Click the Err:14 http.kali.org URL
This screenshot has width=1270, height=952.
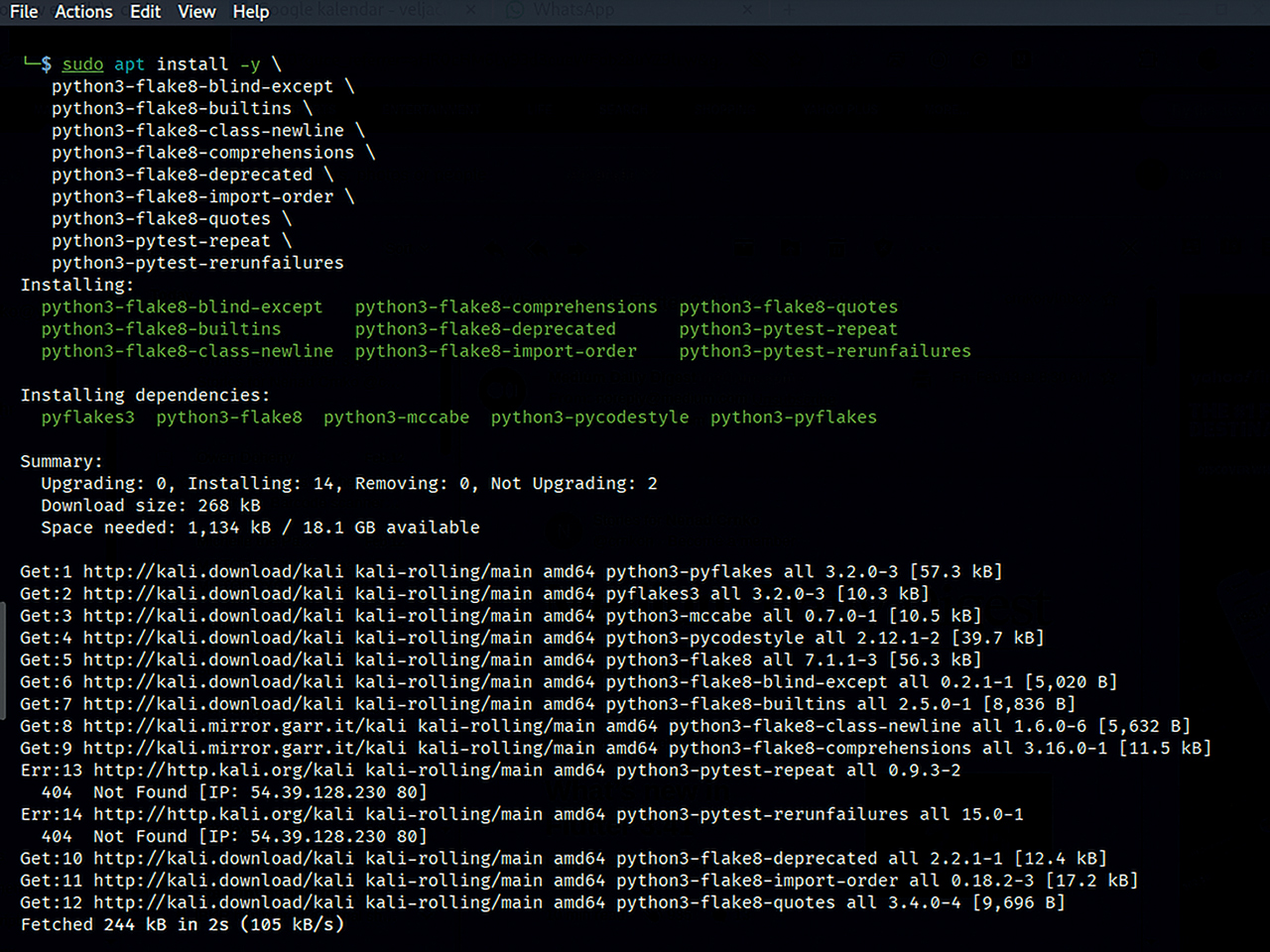pyautogui.click(x=223, y=815)
